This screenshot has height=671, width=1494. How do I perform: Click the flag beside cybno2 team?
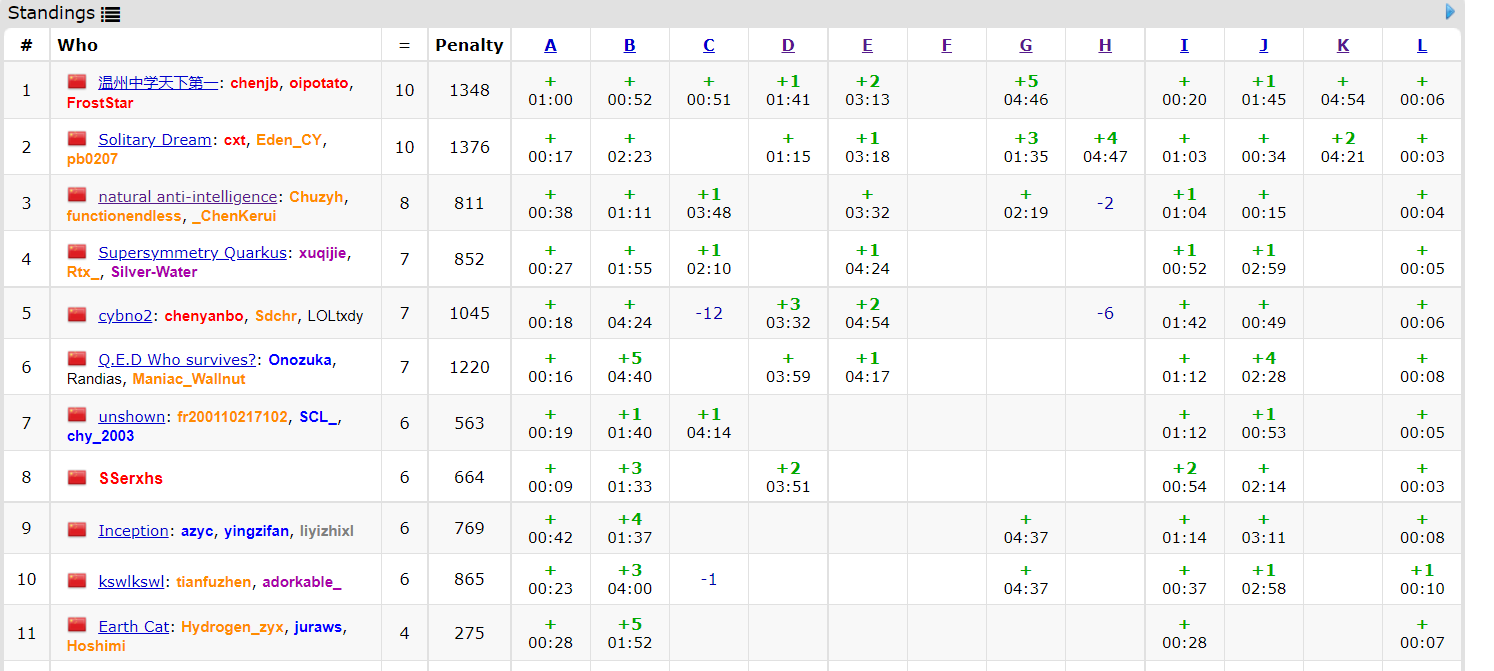coord(77,315)
